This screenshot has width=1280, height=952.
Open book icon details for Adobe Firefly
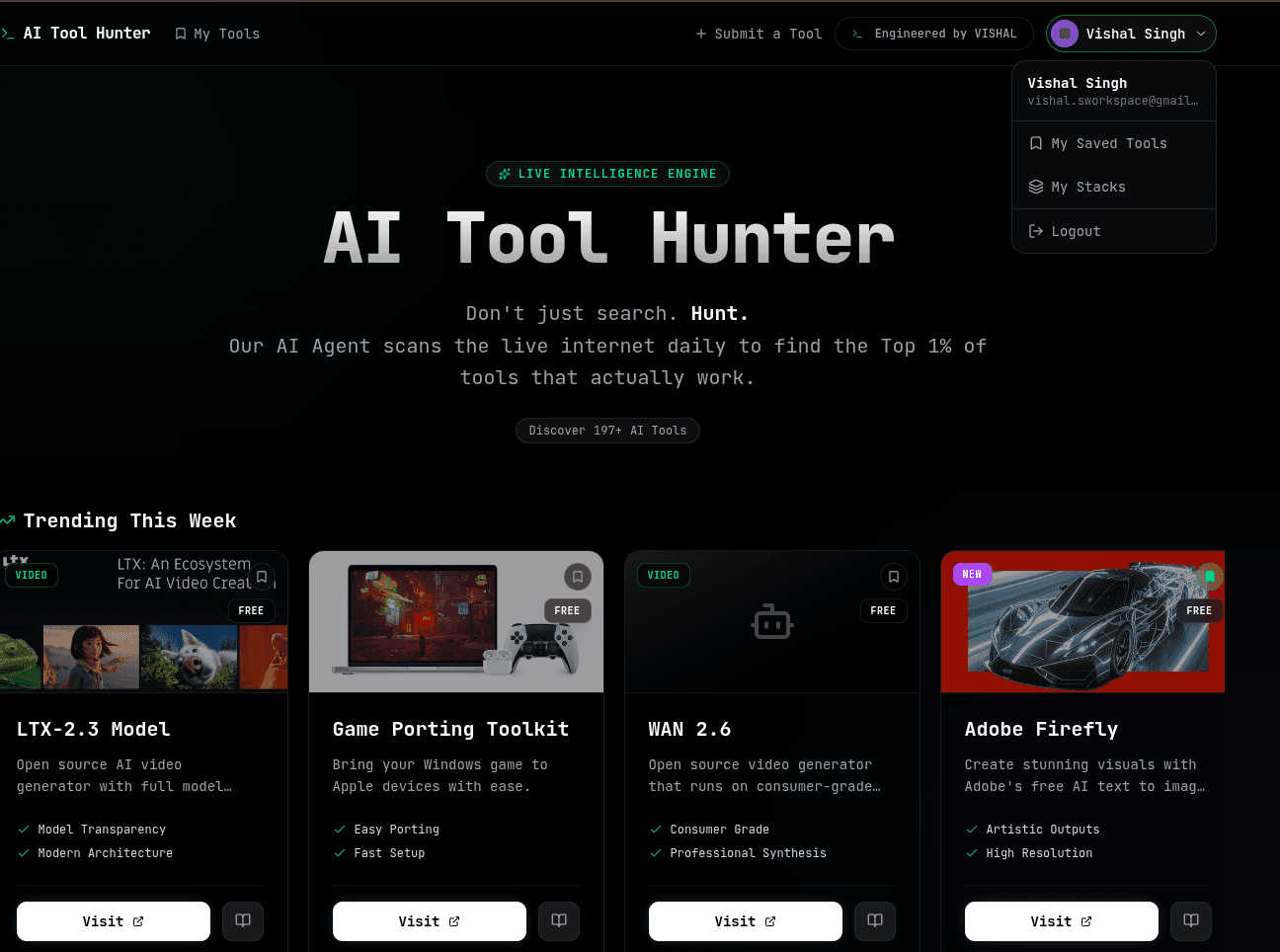pyautogui.click(x=1191, y=921)
